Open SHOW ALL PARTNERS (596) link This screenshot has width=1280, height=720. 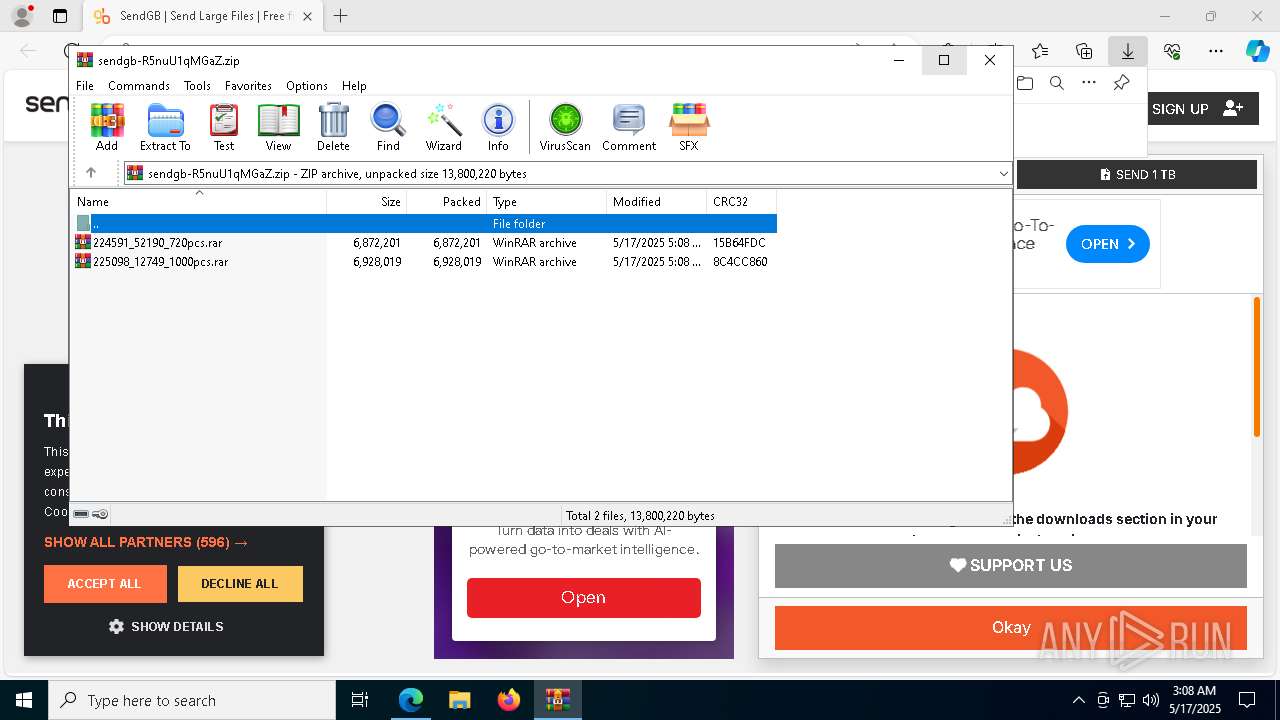click(x=146, y=542)
